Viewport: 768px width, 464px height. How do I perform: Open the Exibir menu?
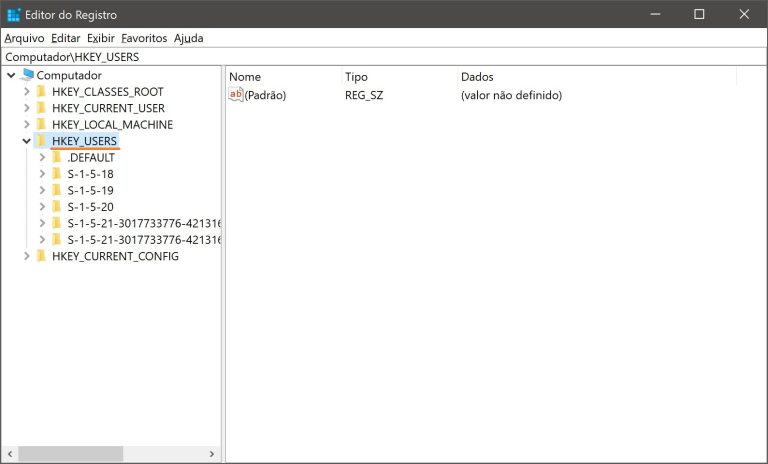point(102,38)
